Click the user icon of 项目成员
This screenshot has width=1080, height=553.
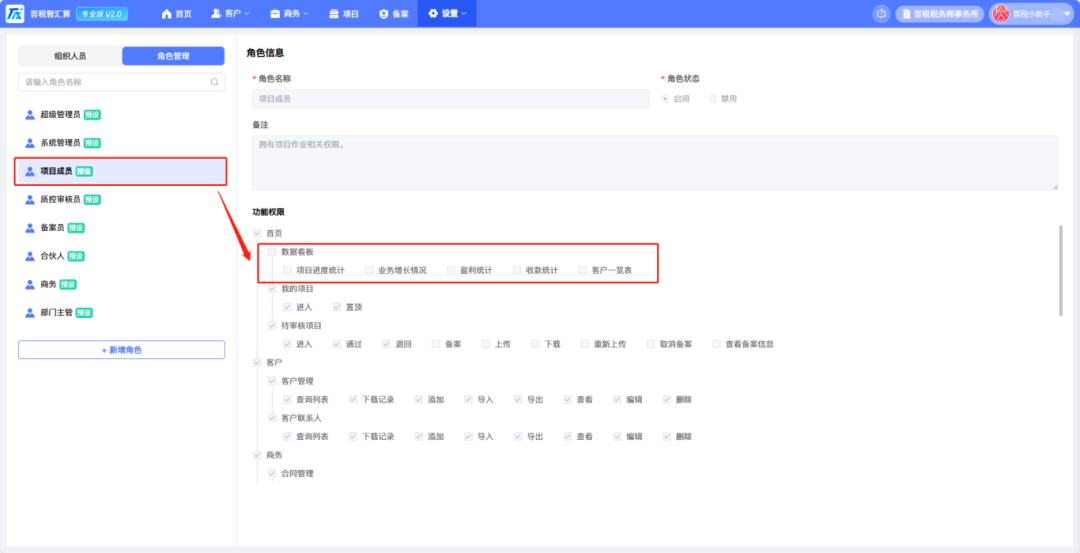30,171
